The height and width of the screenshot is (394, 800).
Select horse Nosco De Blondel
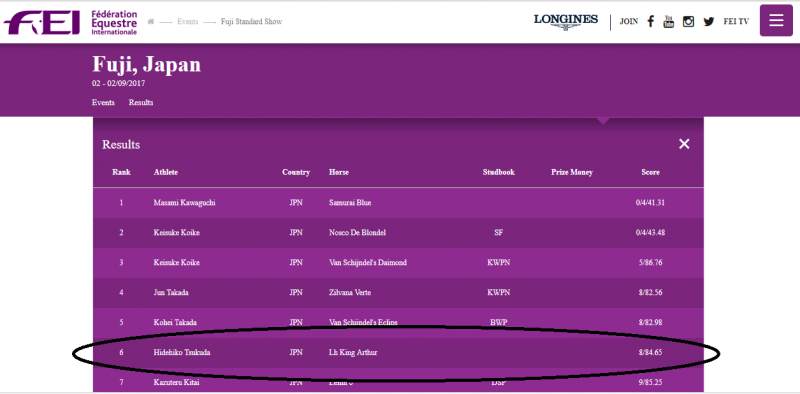pyautogui.click(x=358, y=233)
